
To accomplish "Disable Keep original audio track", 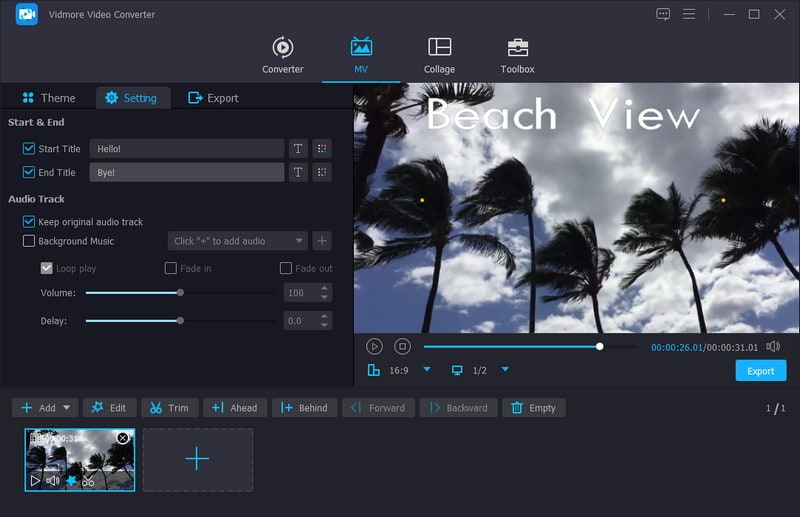I will pos(28,221).
